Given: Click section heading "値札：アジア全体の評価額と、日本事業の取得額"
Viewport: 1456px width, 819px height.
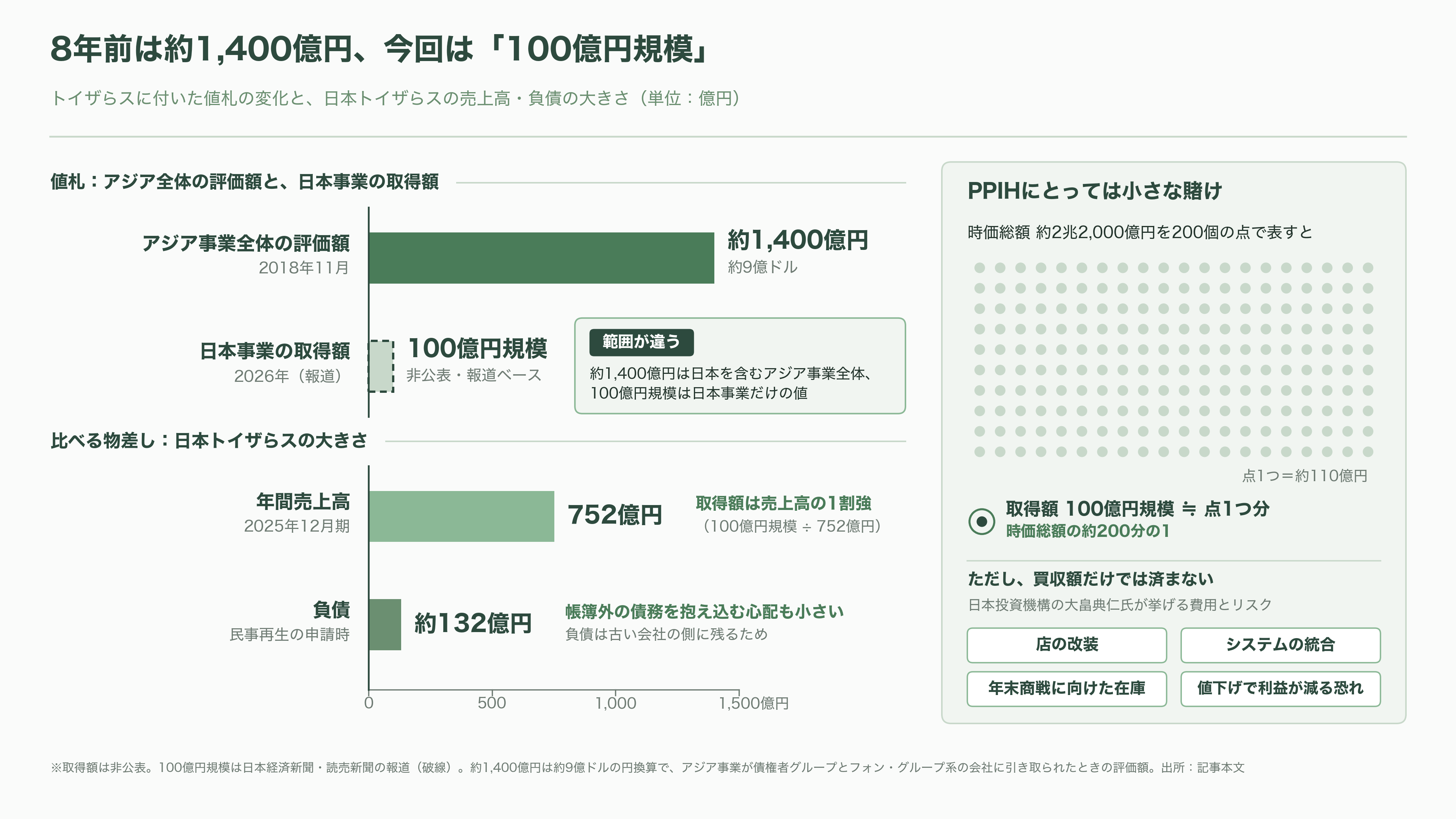Looking at the screenshot, I should point(244,182).
